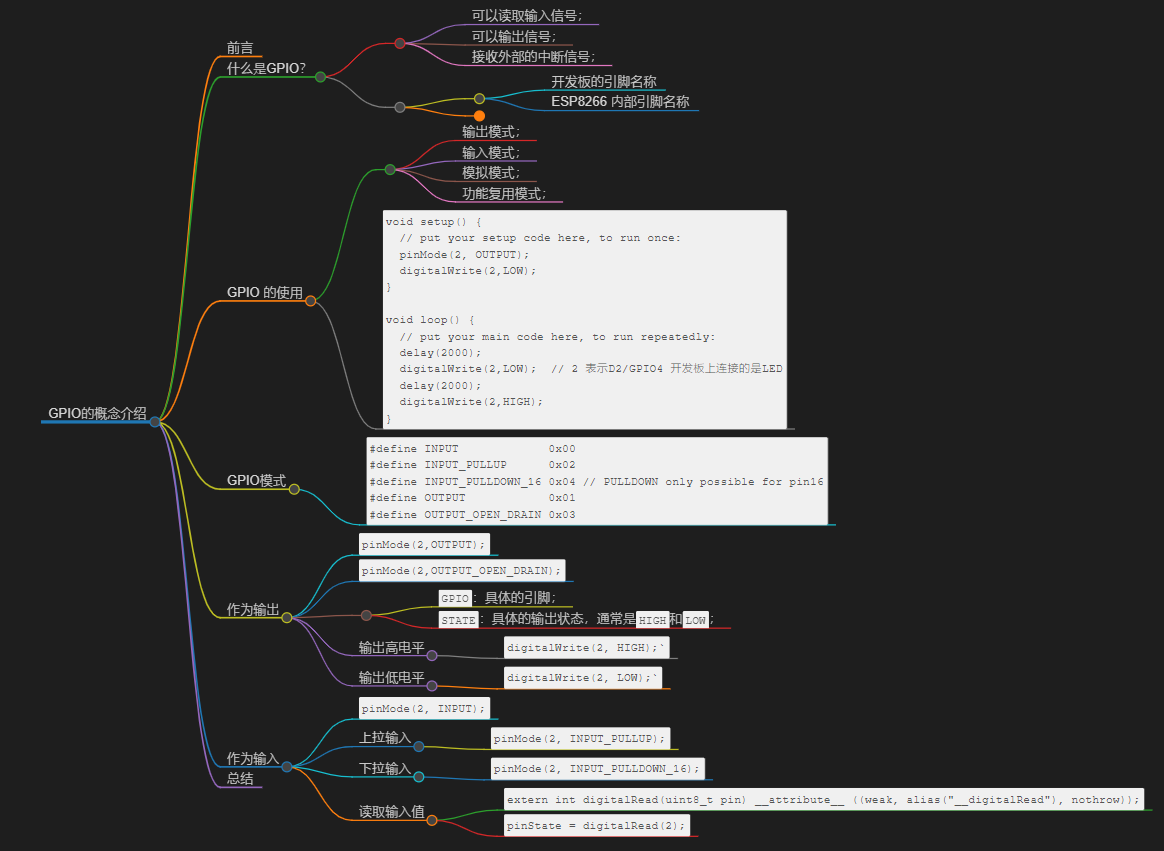Collapse the 什么是GPIO? branch circle
This screenshot has width=1164, height=851.
pyautogui.click(x=320, y=76)
